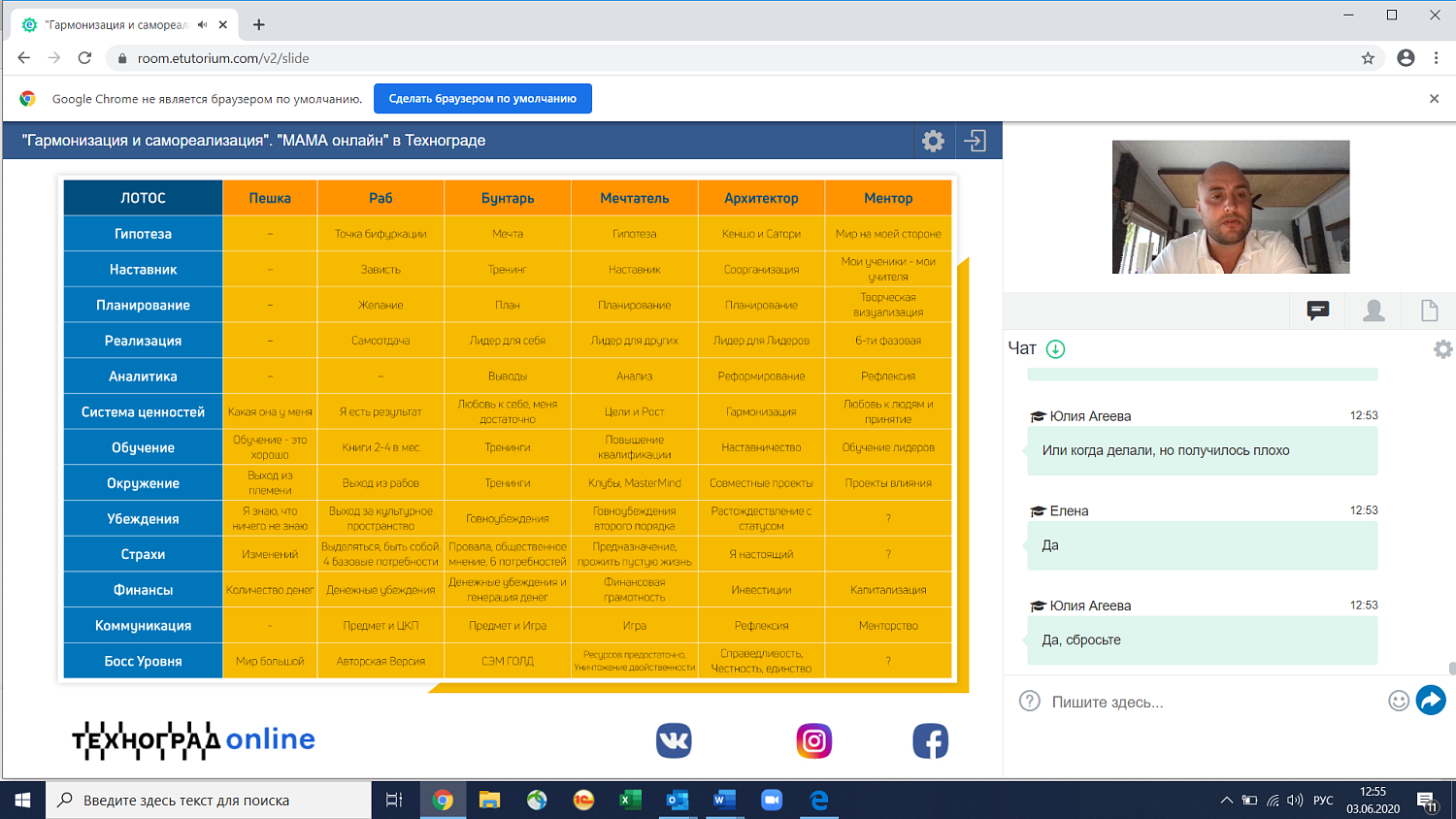The width and height of the screenshot is (1456, 819).
Task: Show hidden system tray icons
Action: coord(1226,801)
